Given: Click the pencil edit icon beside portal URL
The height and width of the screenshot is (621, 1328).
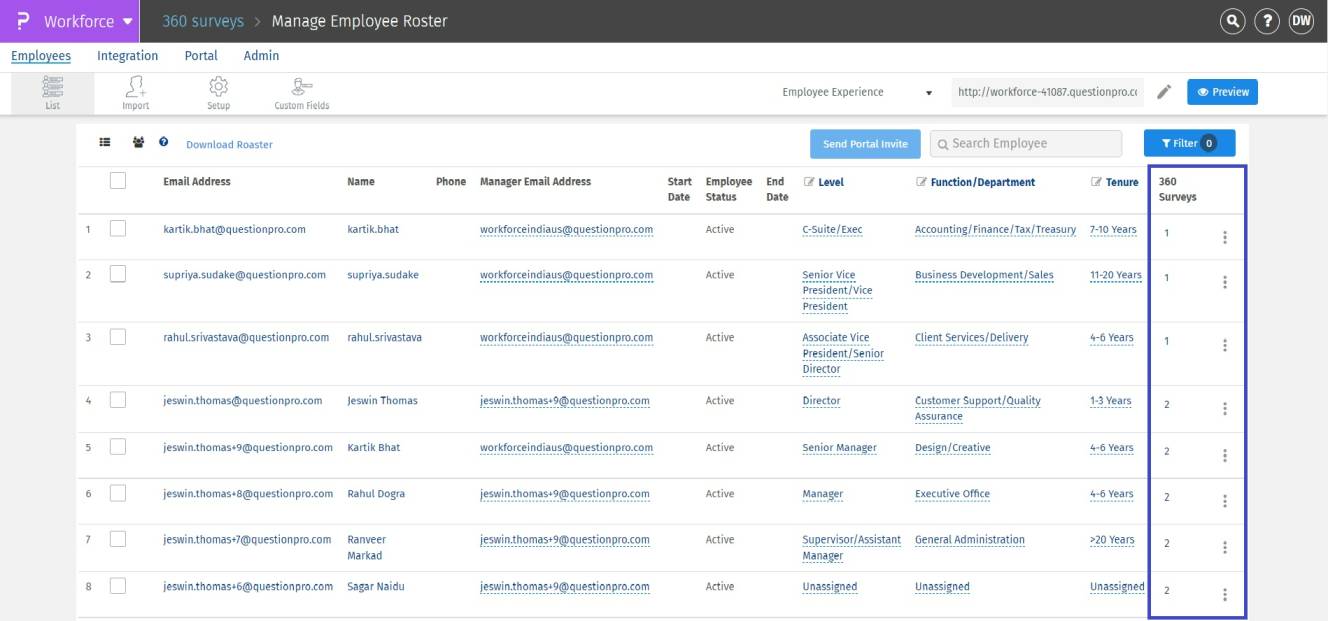Looking at the screenshot, I should [1164, 92].
